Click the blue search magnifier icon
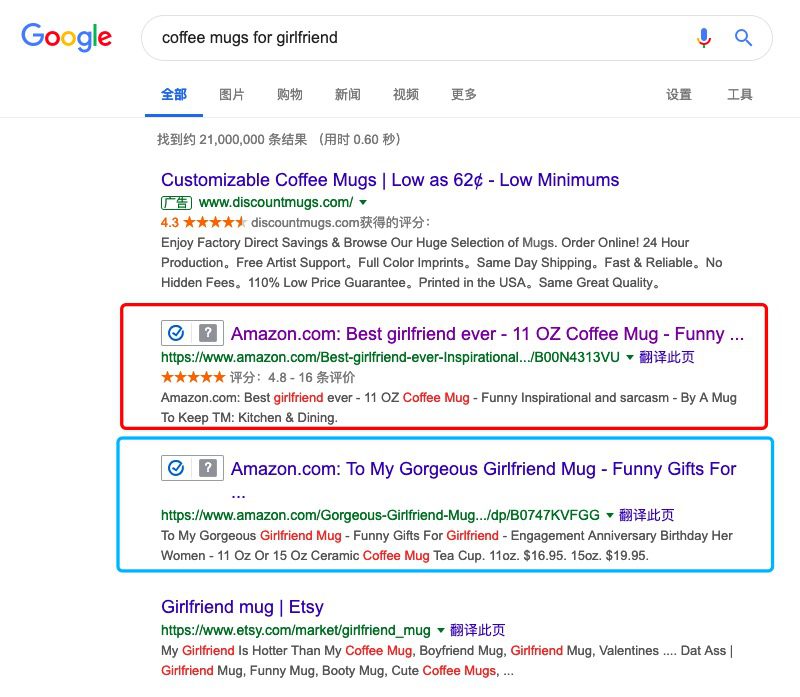The width and height of the screenshot is (800, 697). tap(743, 38)
